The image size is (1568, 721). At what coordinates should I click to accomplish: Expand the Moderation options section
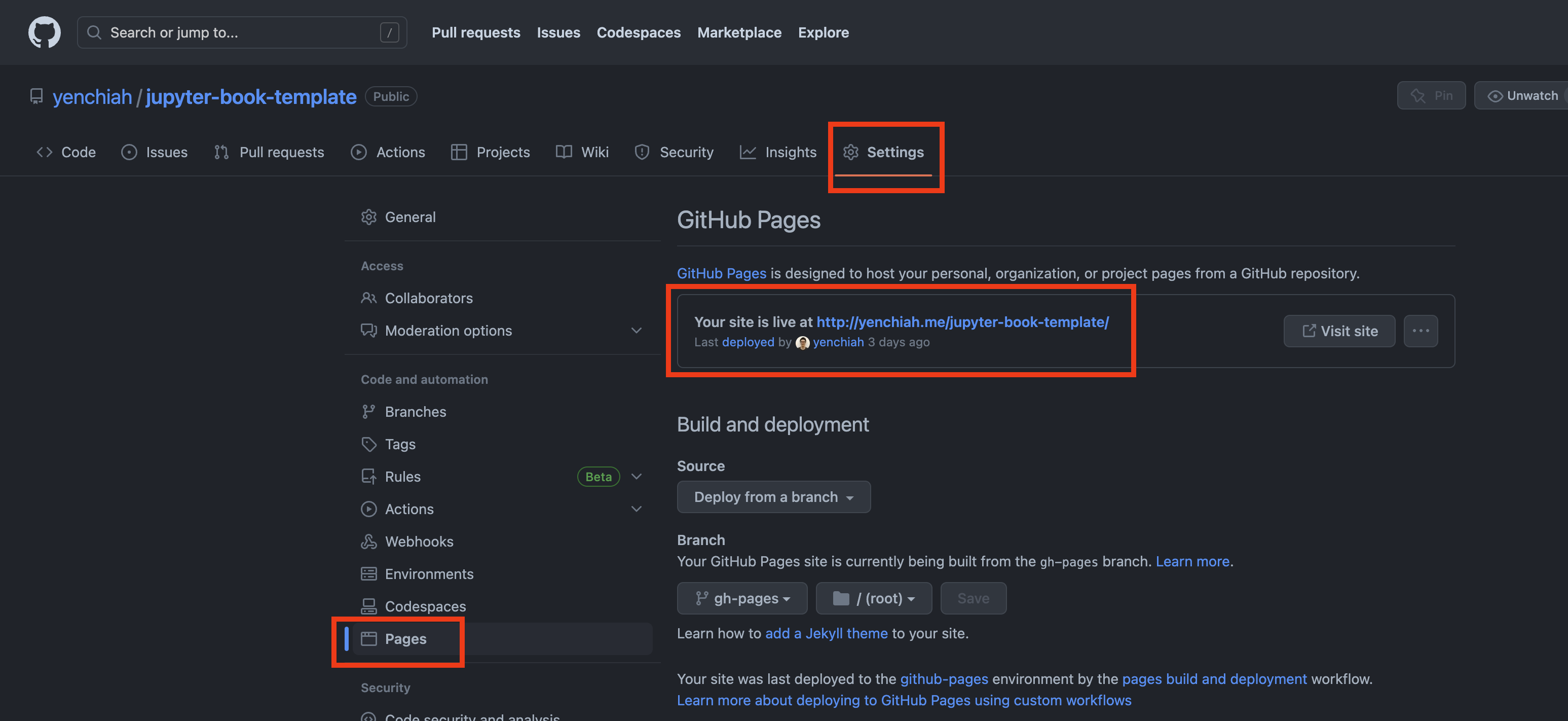637,330
